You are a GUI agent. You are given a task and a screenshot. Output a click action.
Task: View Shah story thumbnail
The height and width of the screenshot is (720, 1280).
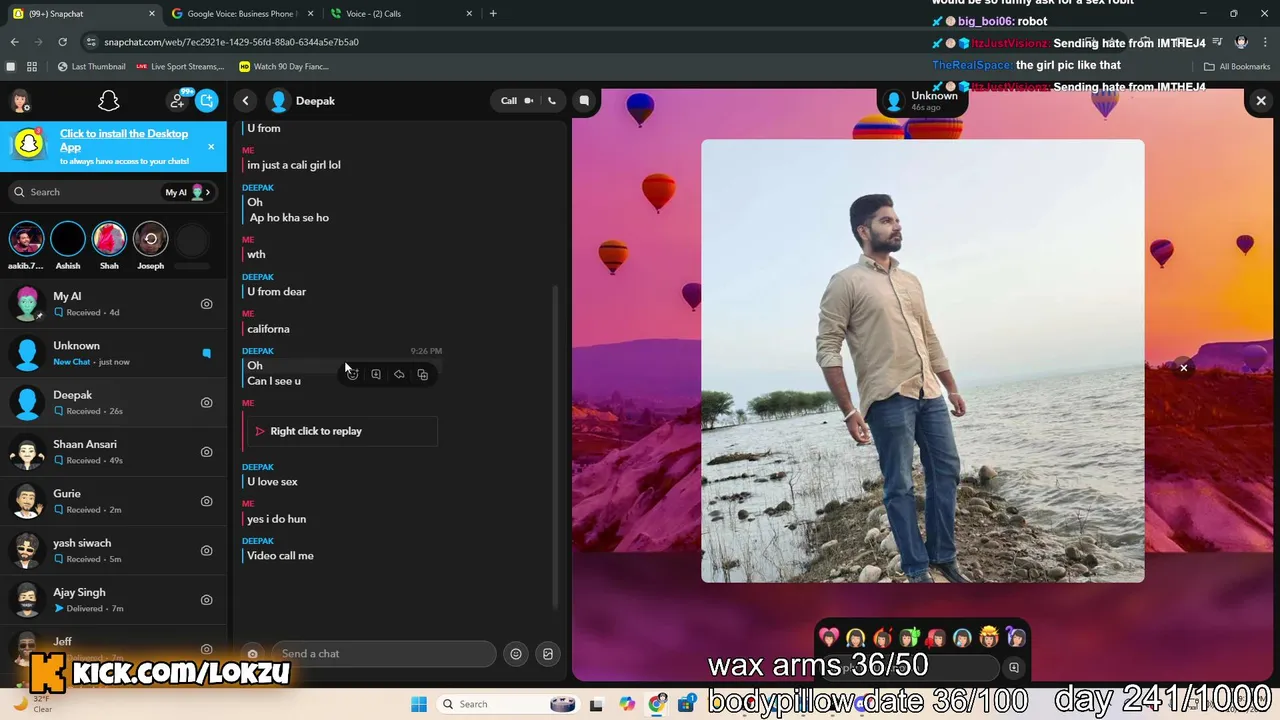click(x=109, y=240)
